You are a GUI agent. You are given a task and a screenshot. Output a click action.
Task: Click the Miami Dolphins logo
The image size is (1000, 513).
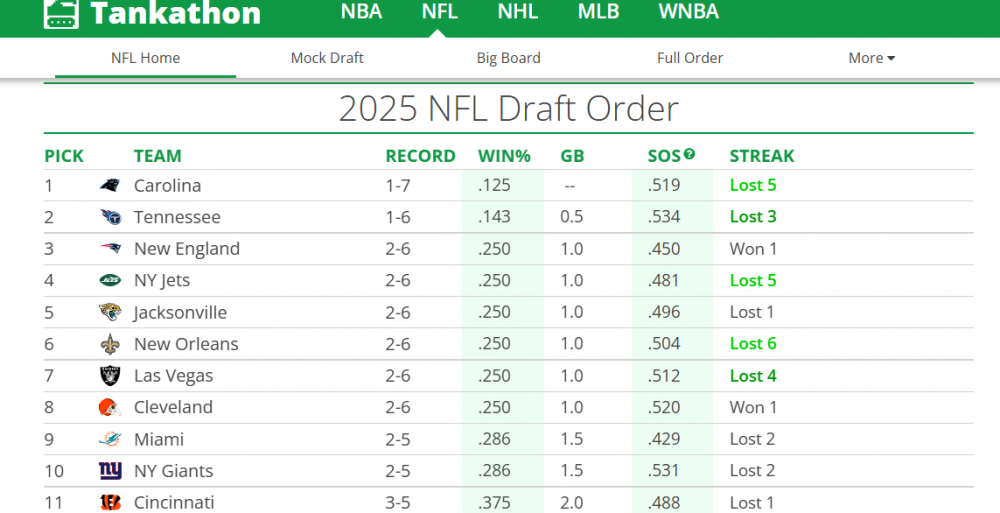(110, 439)
